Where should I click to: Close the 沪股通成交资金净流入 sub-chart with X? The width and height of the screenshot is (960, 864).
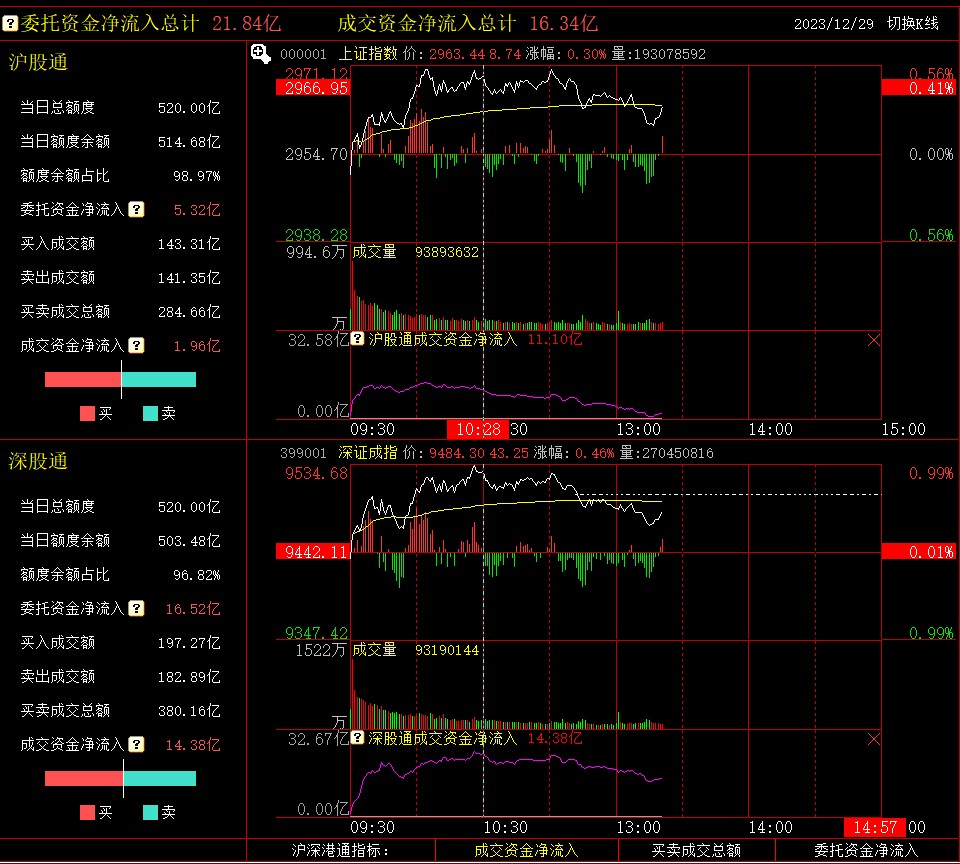(874, 340)
